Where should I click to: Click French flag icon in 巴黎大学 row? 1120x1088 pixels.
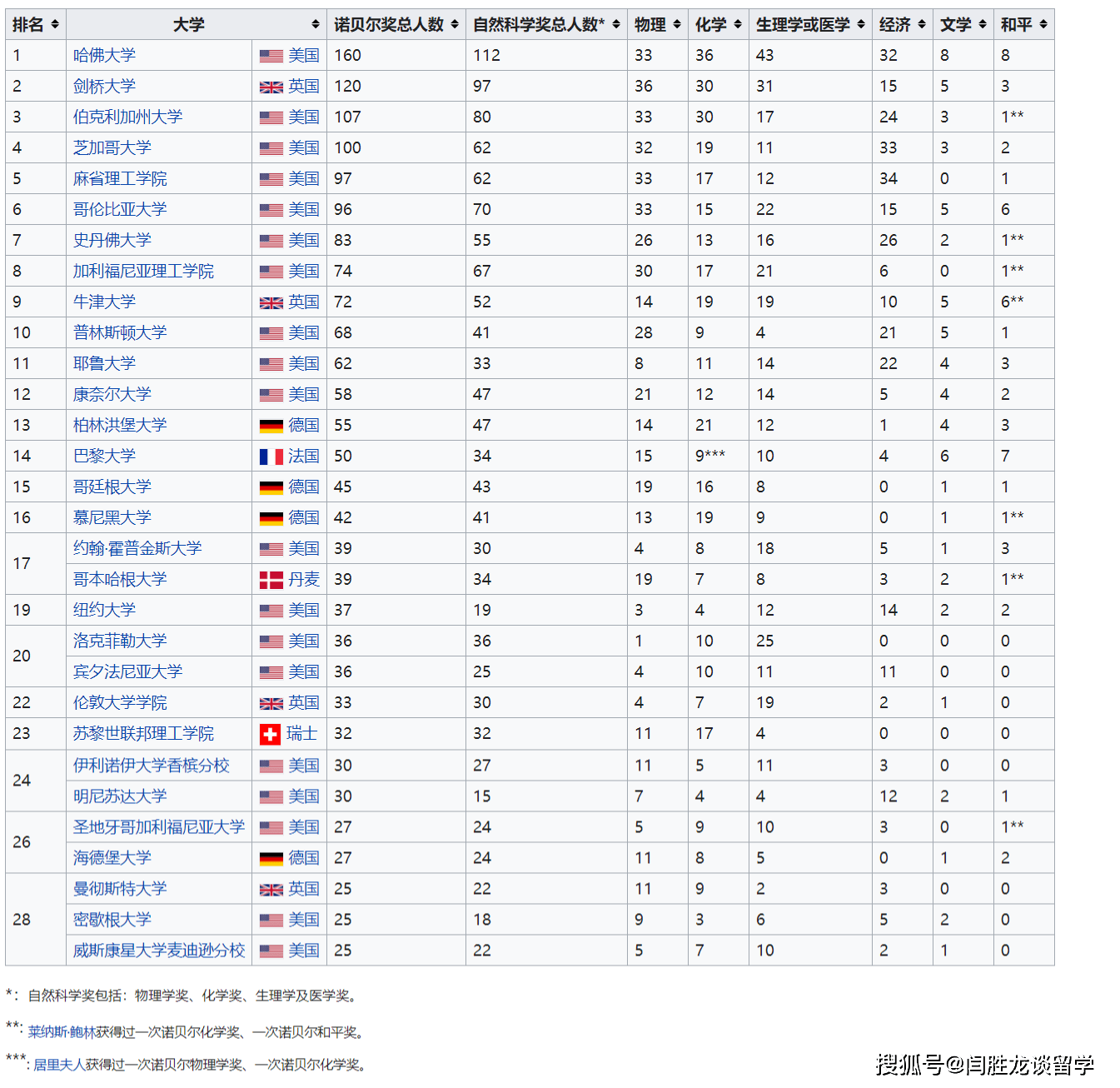tap(271, 457)
